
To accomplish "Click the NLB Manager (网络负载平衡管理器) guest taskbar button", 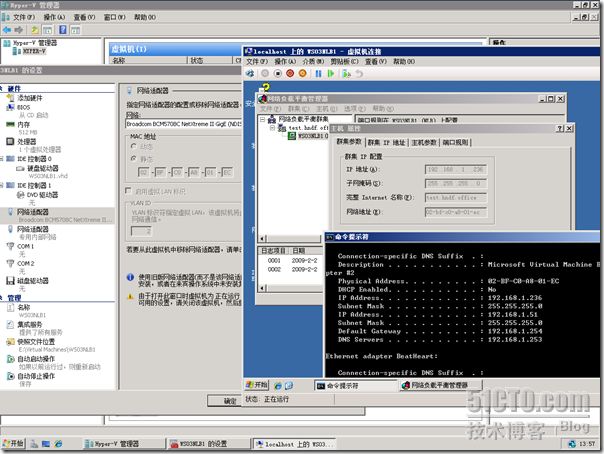I will 440,385.
